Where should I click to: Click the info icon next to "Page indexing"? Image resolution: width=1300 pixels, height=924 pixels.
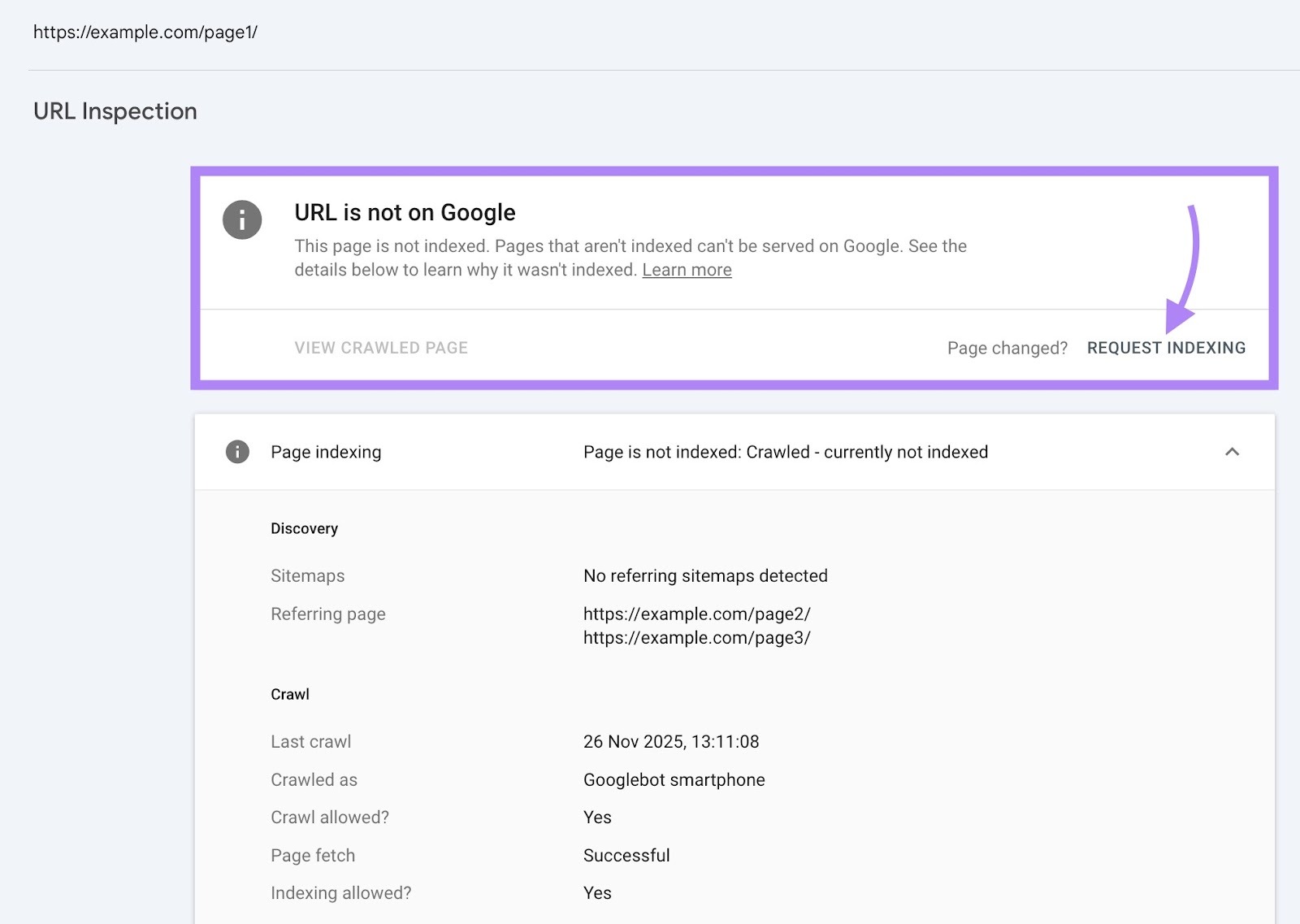pyautogui.click(x=236, y=452)
